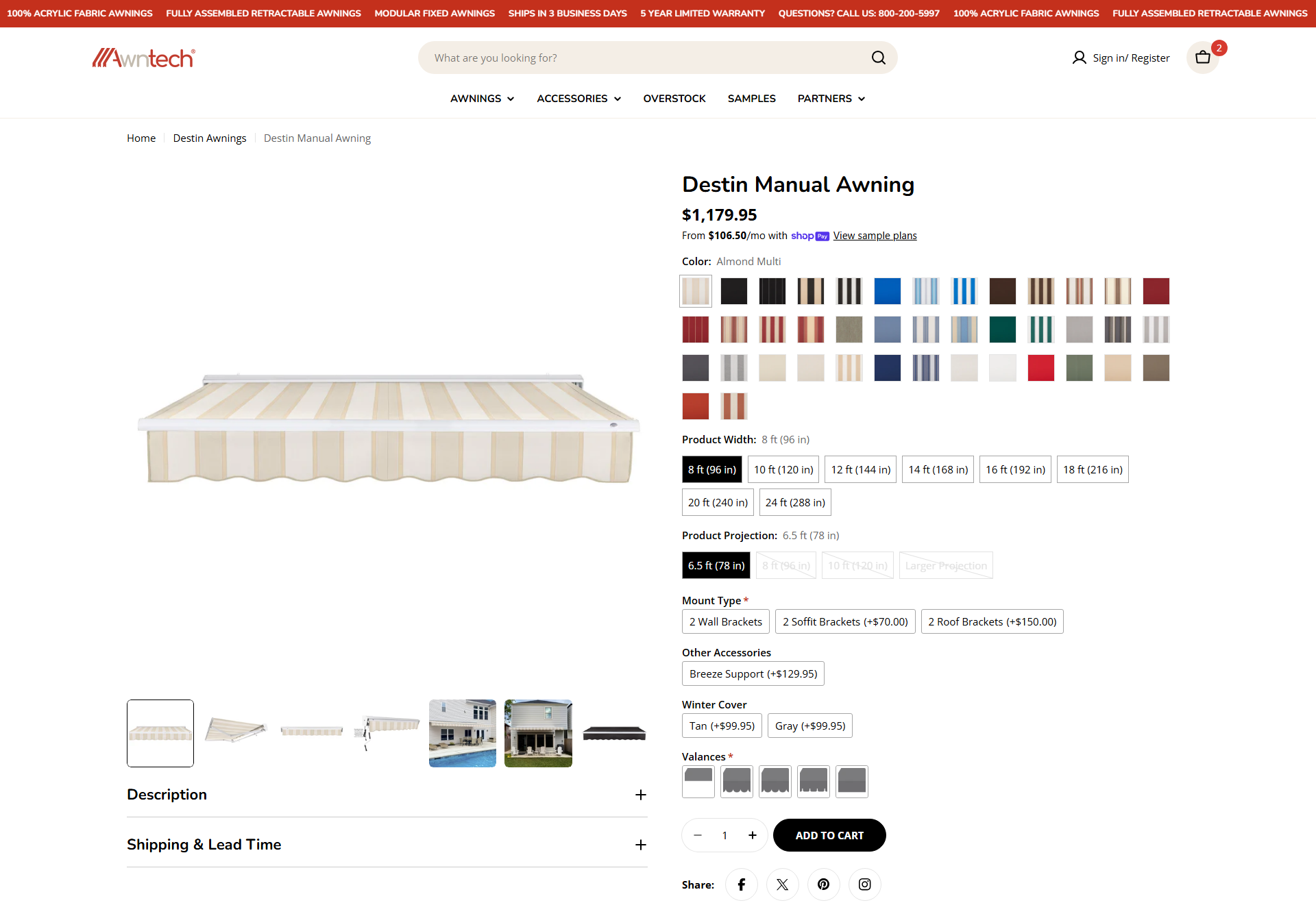View the retracted awning thumbnail
Screen dimensions: 1316x916
(311, 733)
